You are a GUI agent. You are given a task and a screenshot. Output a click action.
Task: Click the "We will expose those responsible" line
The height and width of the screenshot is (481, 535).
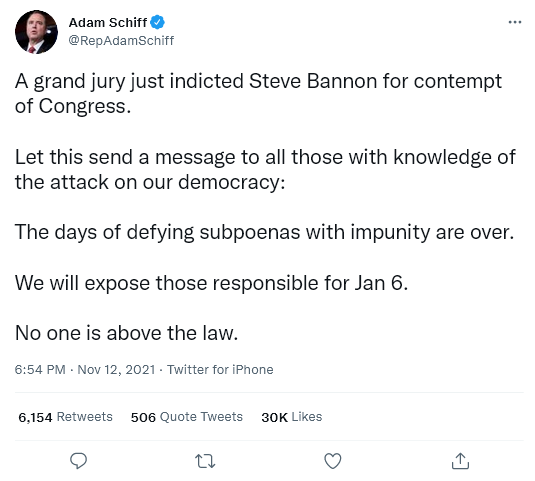[x=212, y=283]
